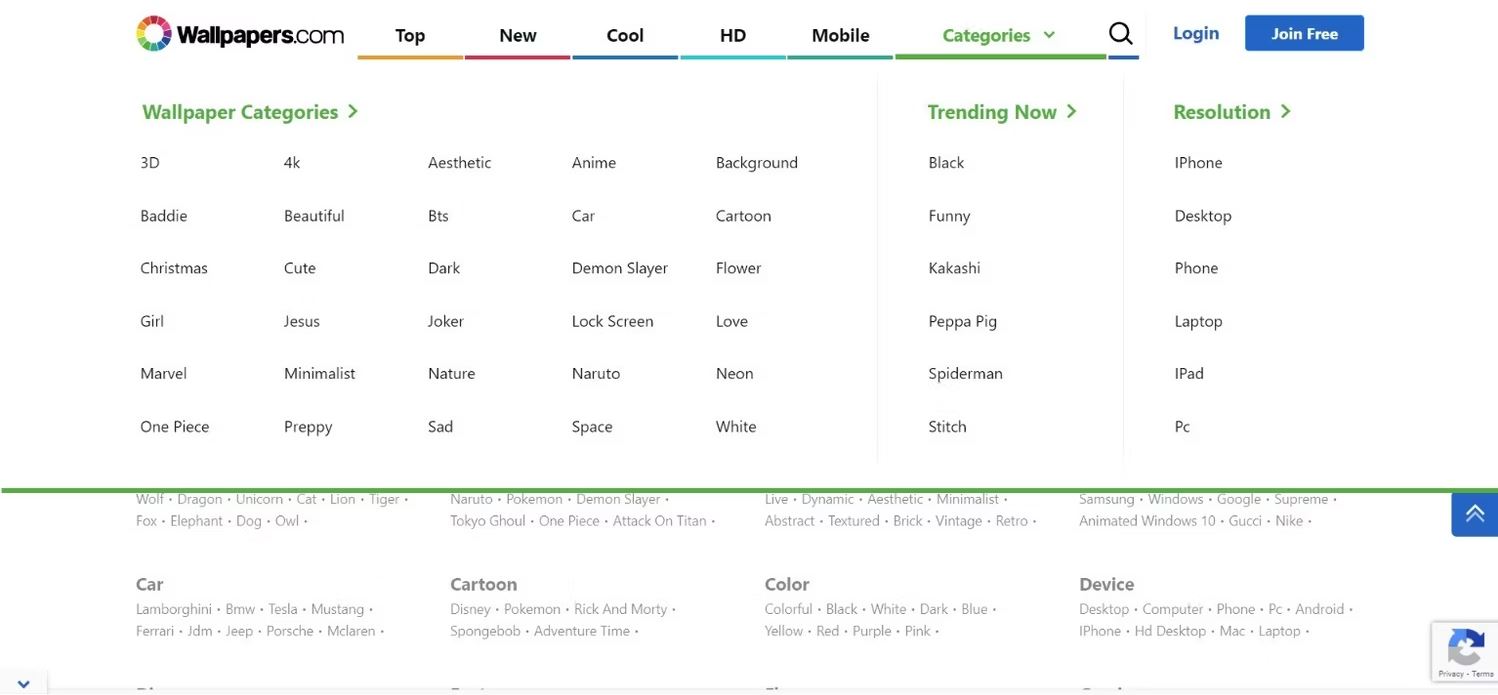Viewport: 1498px width, 695px height.
Task: Open the HD wallpapers tab
Action: tap(733, 35)
